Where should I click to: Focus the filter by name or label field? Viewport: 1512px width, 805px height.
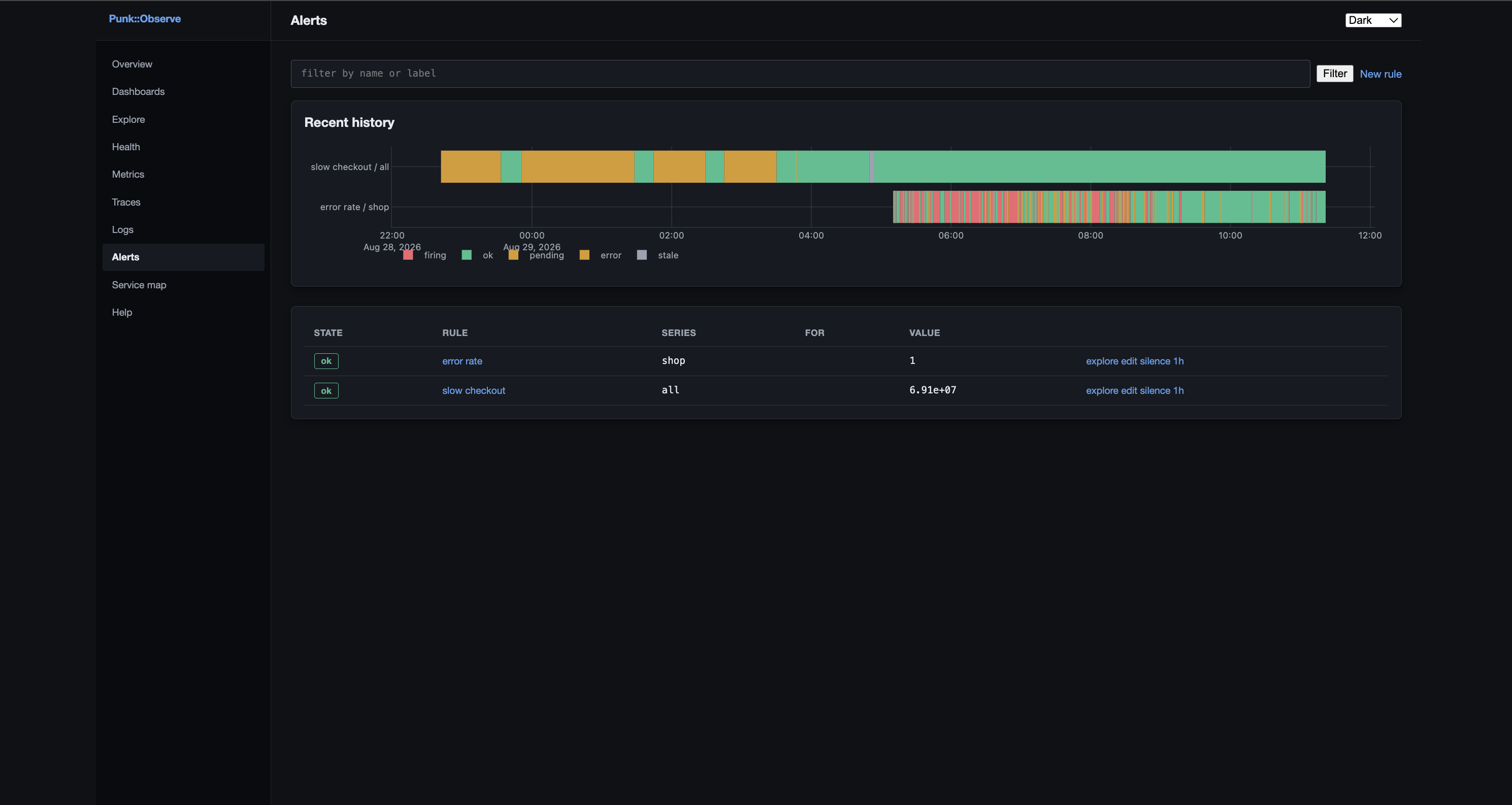point(800,73)
